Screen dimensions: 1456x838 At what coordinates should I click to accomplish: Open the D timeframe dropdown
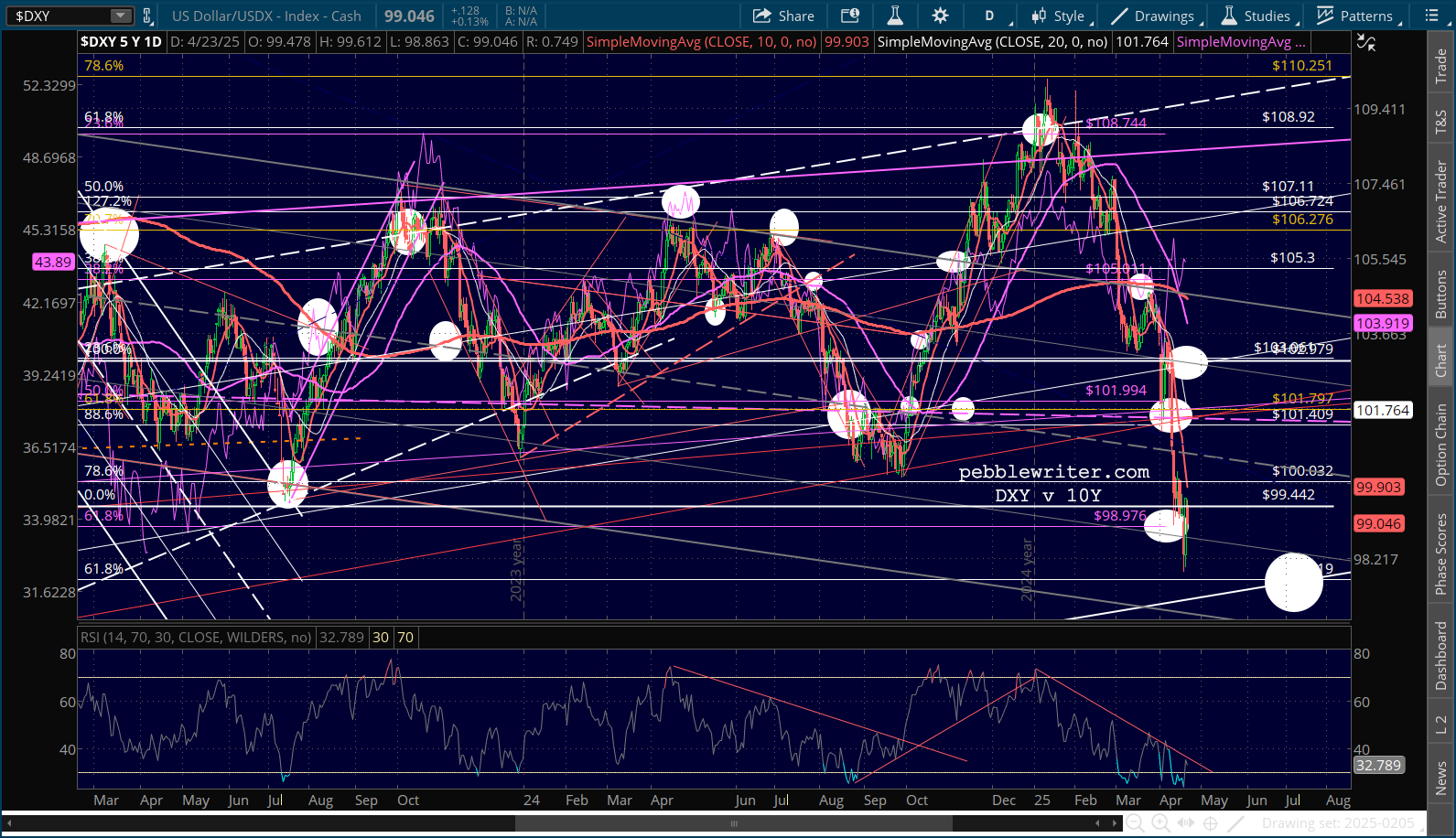pyautogui.click(x=993, y=16)
